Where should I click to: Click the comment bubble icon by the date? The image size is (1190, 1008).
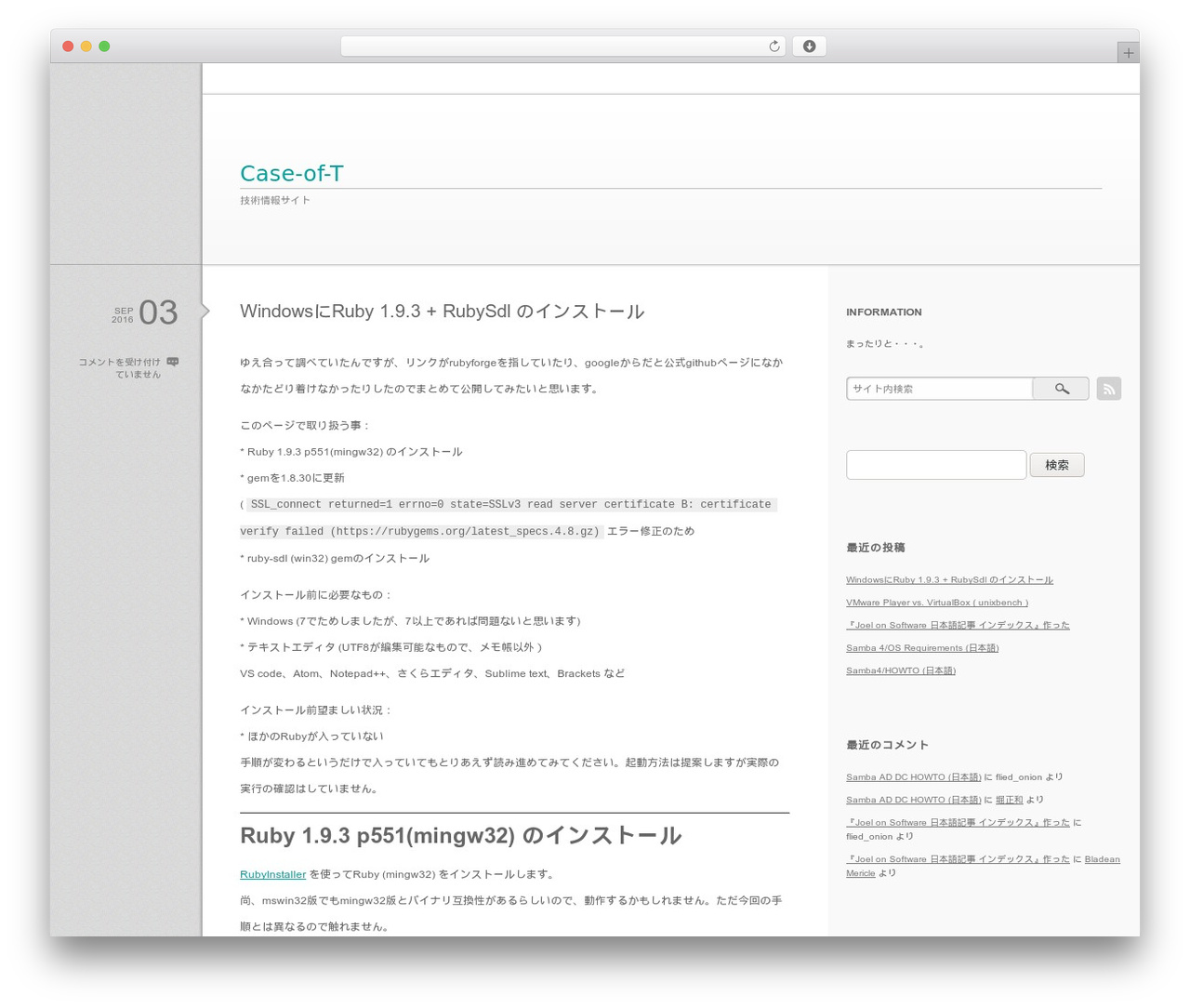[x=173, y=362]
